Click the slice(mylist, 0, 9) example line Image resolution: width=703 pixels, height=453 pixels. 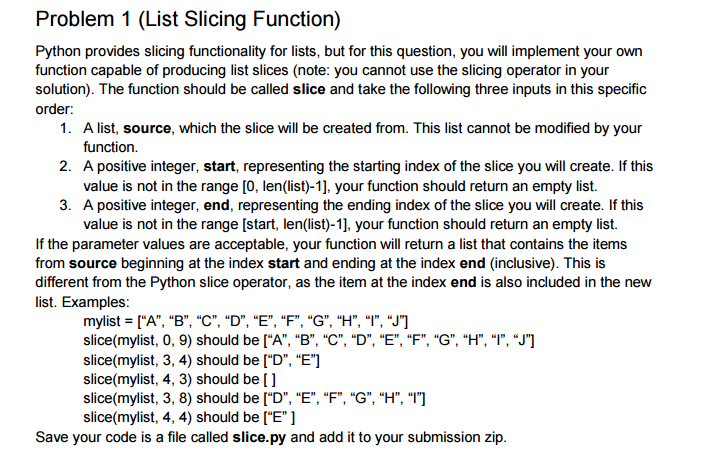click(309, 340)
